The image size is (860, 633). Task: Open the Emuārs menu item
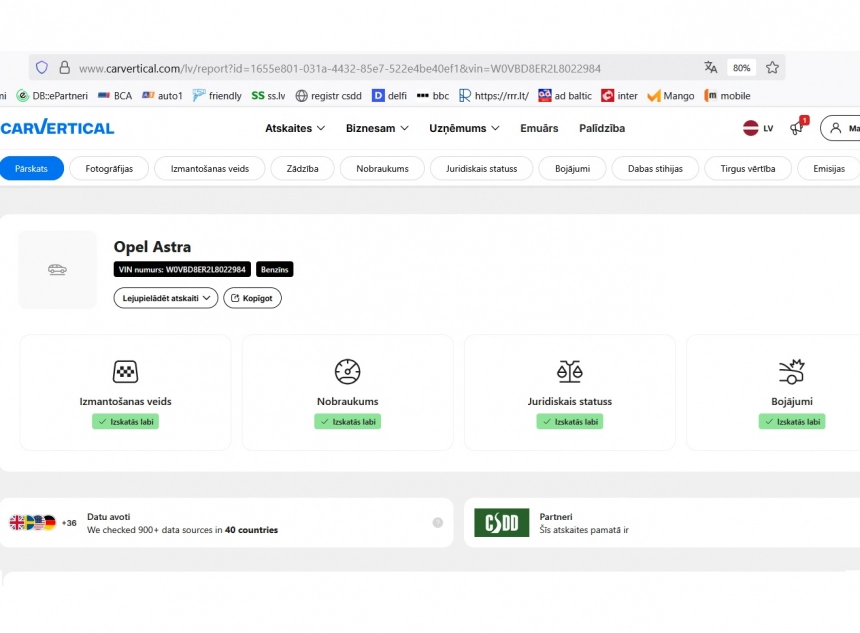tap(539, 128)
